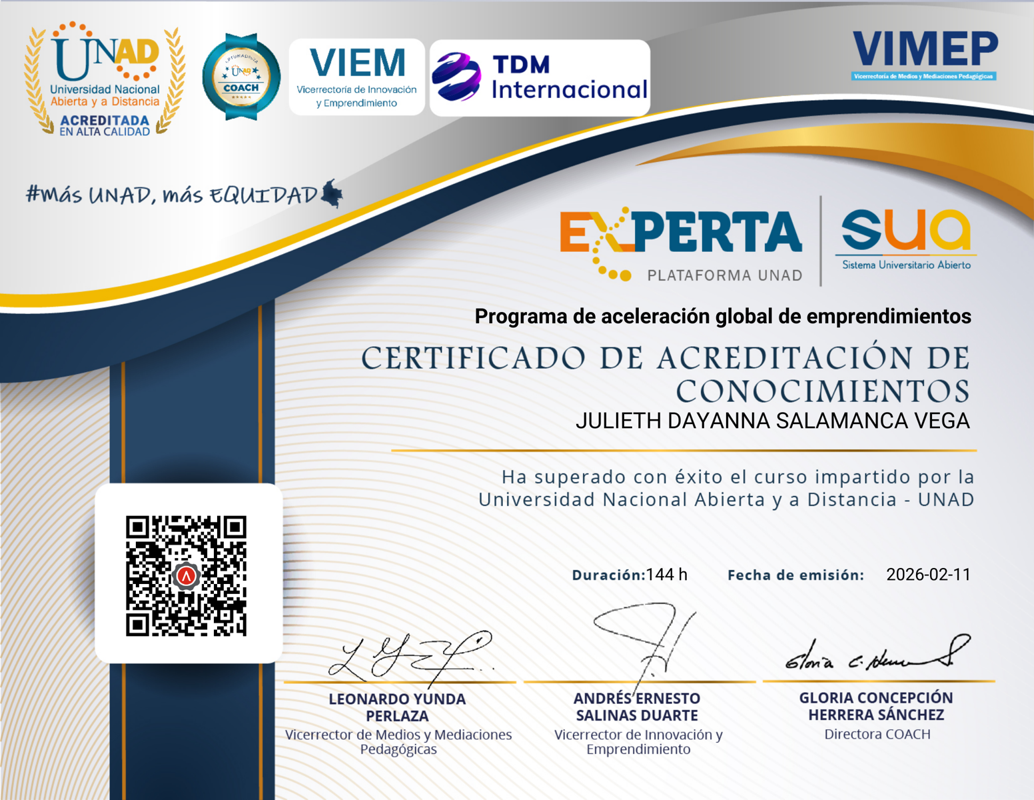Screen dimensions: 1034x800
Task: Click the Programa de aceleración global heading
Action: 723,317
